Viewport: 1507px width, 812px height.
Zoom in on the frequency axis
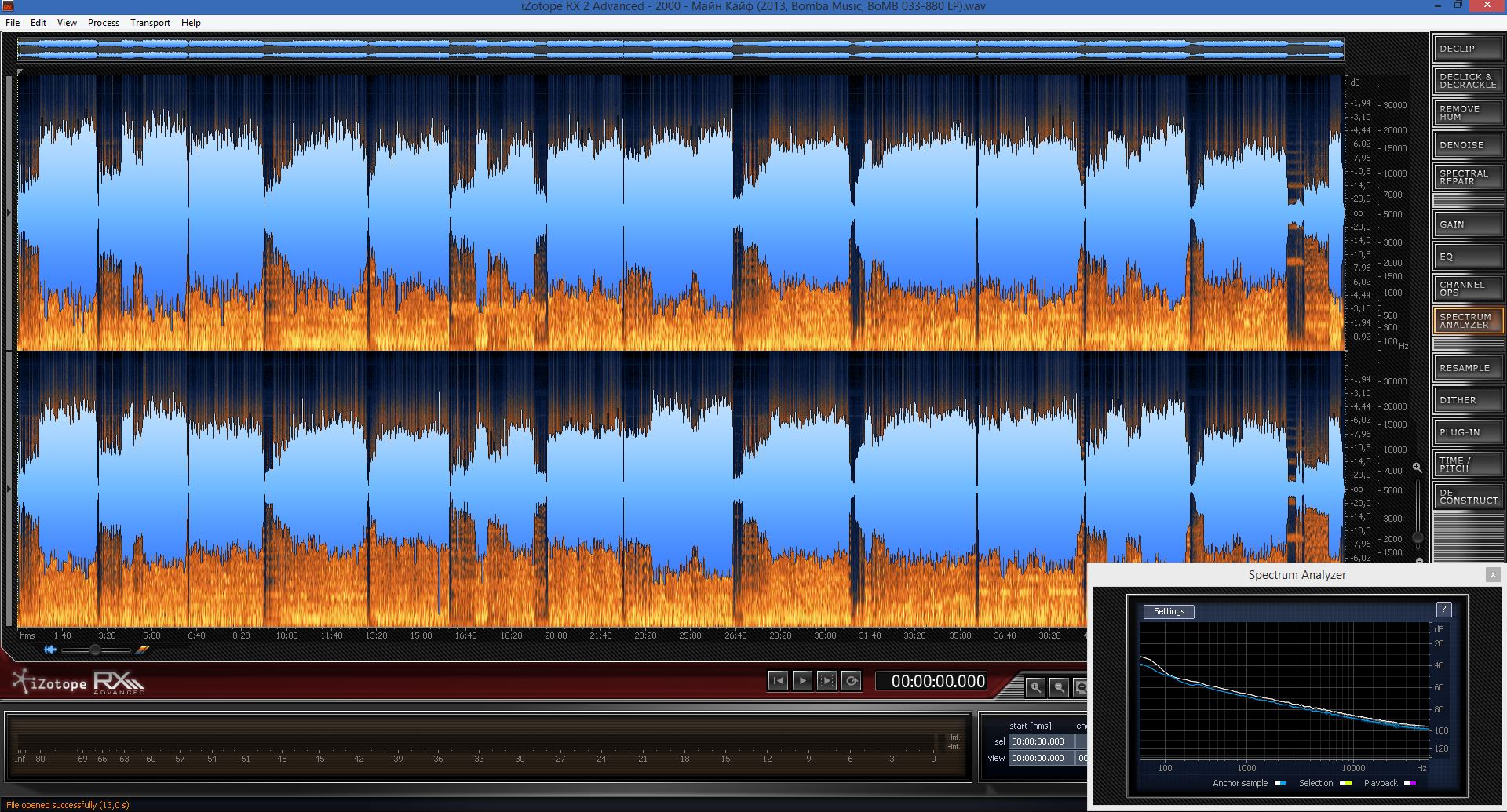click(1417, 468)
